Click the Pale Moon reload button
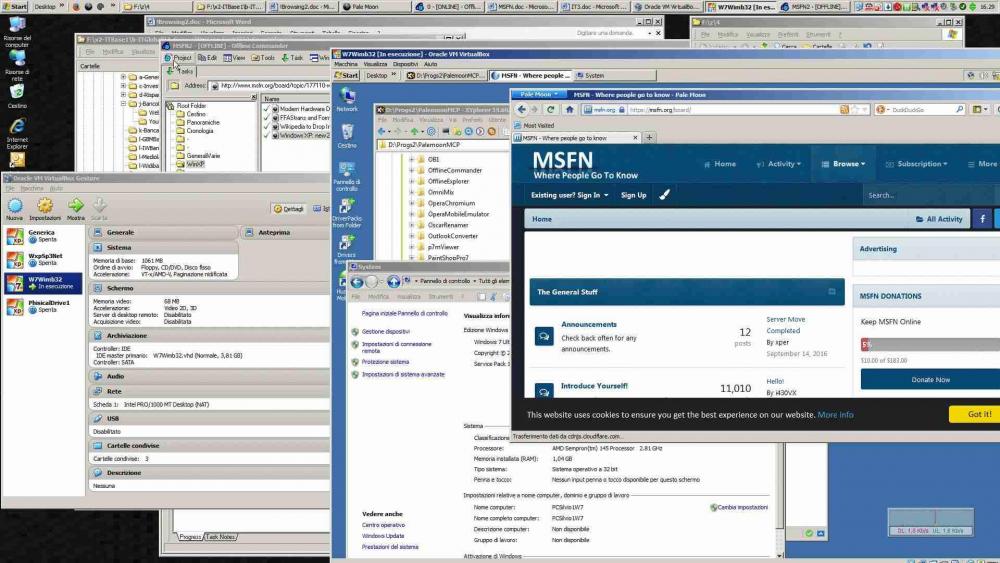 pos(550,110)
